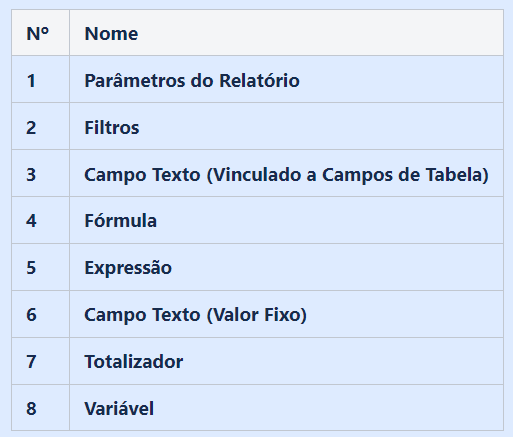513x437 pixels.
Task: Click number 1 cell
Action: pos(40,80)
